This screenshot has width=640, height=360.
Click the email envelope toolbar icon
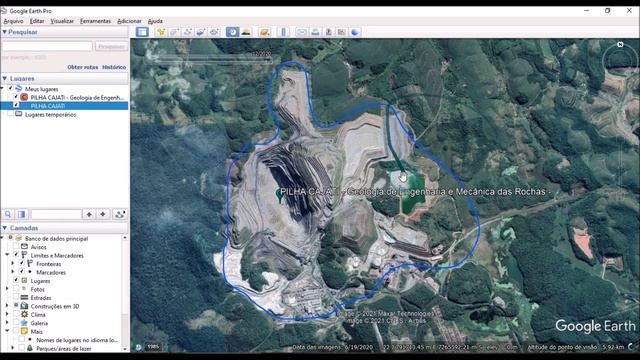[x=302, y=32]
